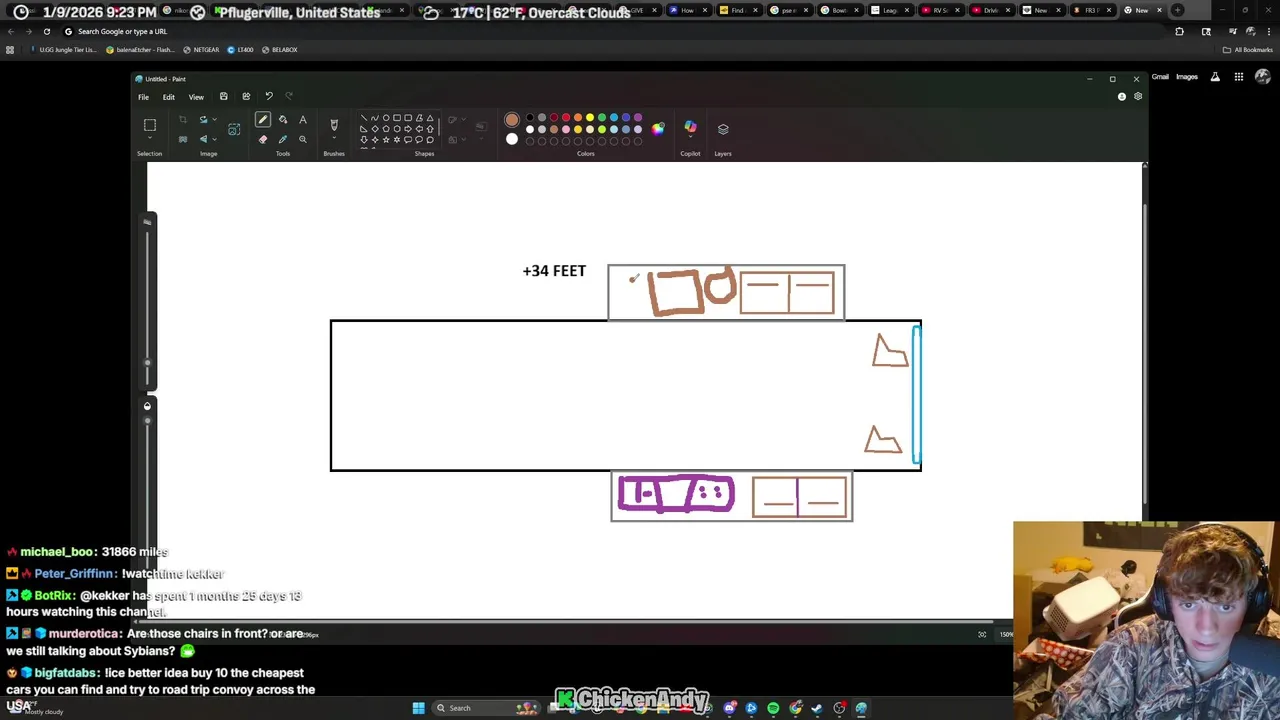The width and height of the screenshot is (1280, 720).
Task: Open the BELABOX bookmark
Action: tap(280, 49)
